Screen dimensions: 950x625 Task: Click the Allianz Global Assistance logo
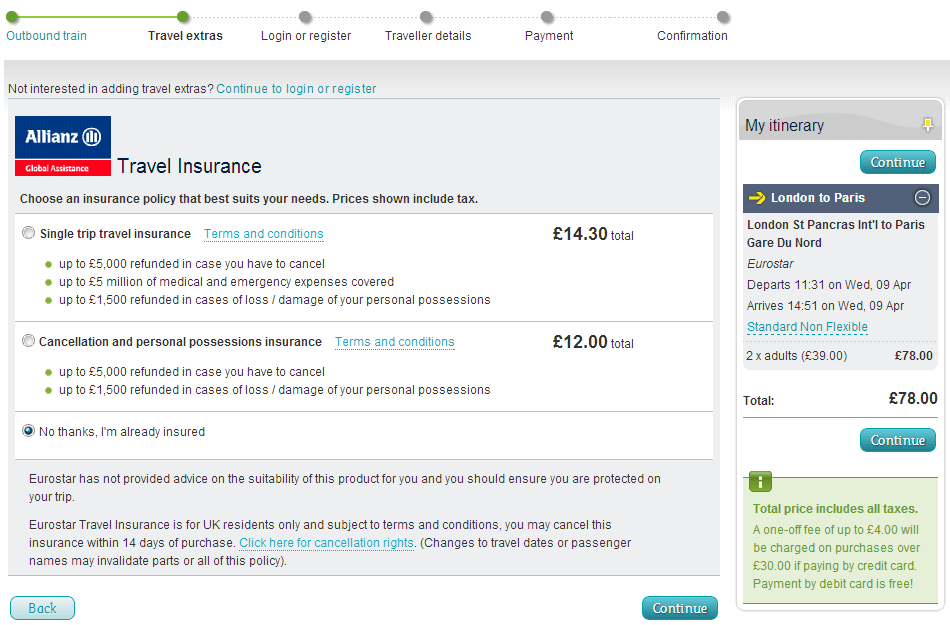63,146
